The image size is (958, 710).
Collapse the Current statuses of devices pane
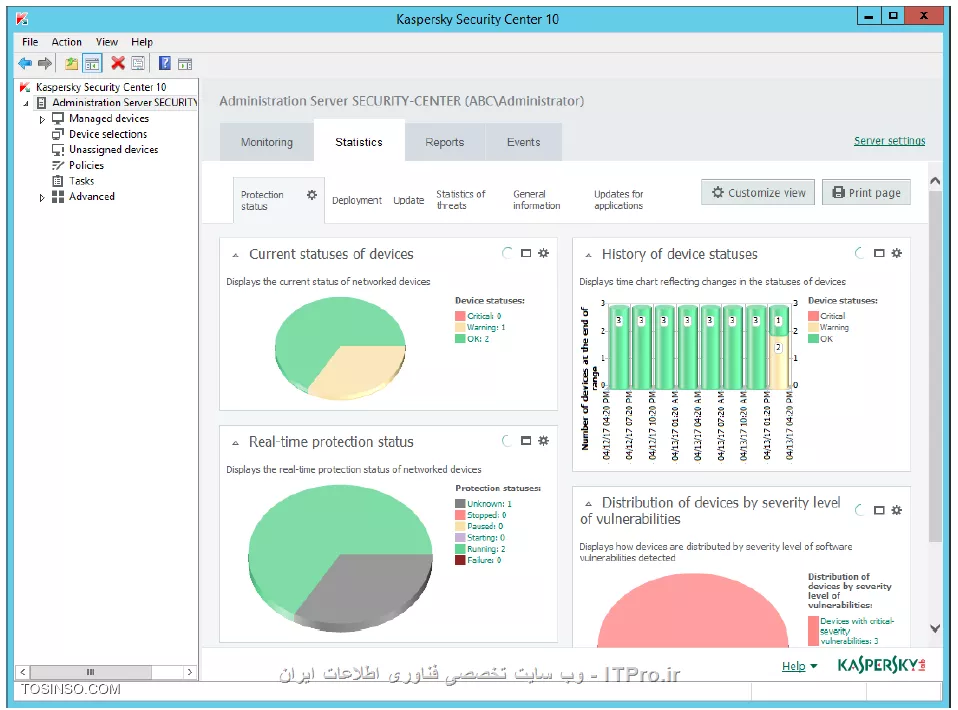235,255
